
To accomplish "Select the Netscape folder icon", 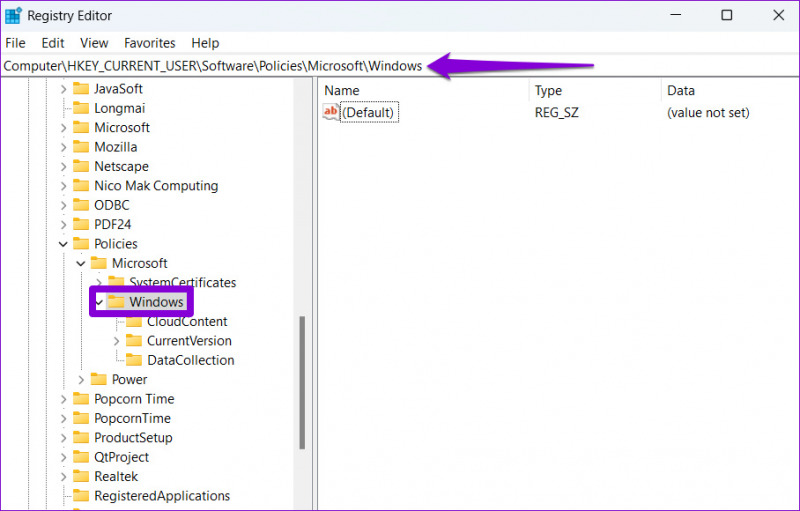I will pos(81,166).
